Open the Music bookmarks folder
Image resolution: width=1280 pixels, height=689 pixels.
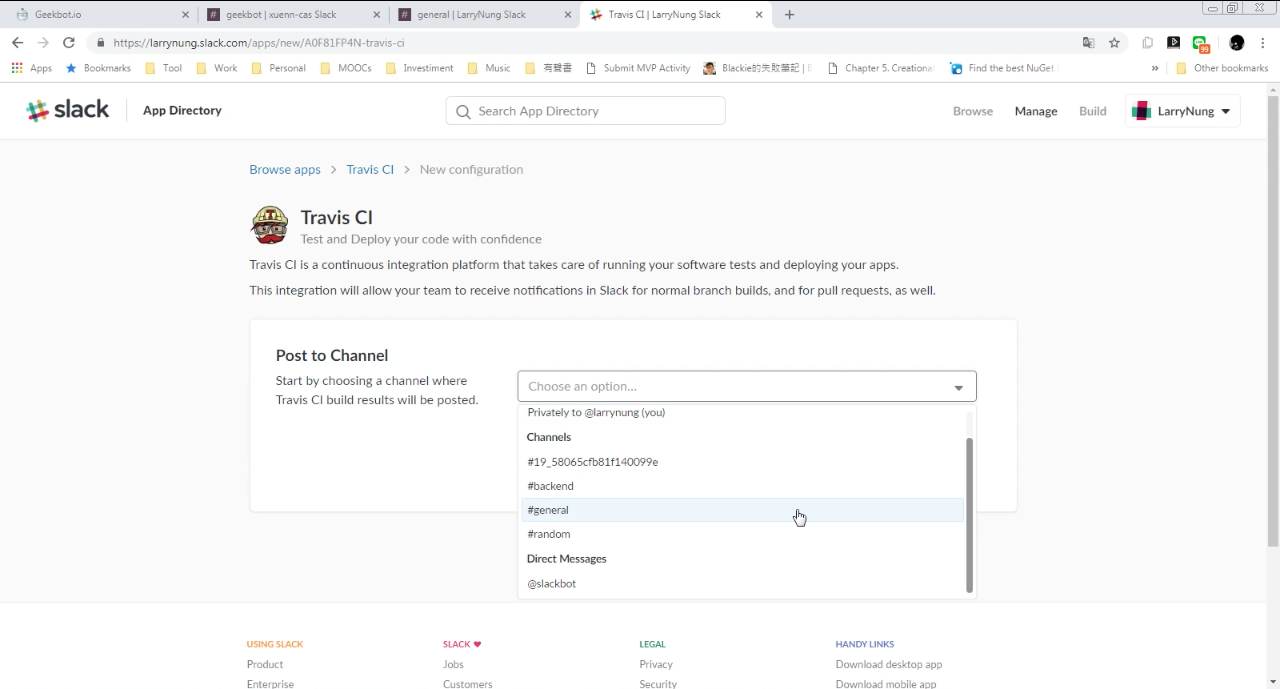click(x=489, y=68)
